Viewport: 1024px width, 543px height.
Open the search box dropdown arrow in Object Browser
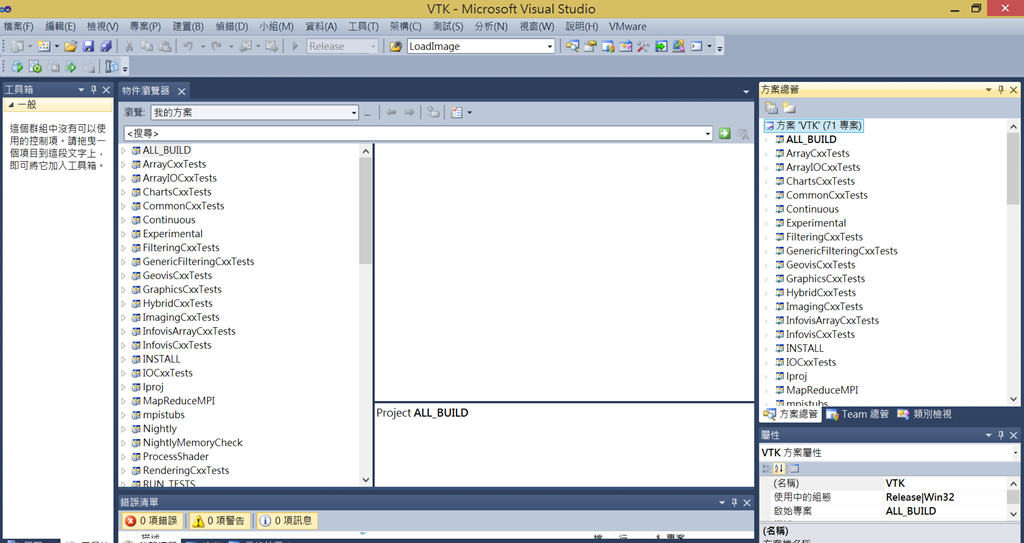coord(708,133)
